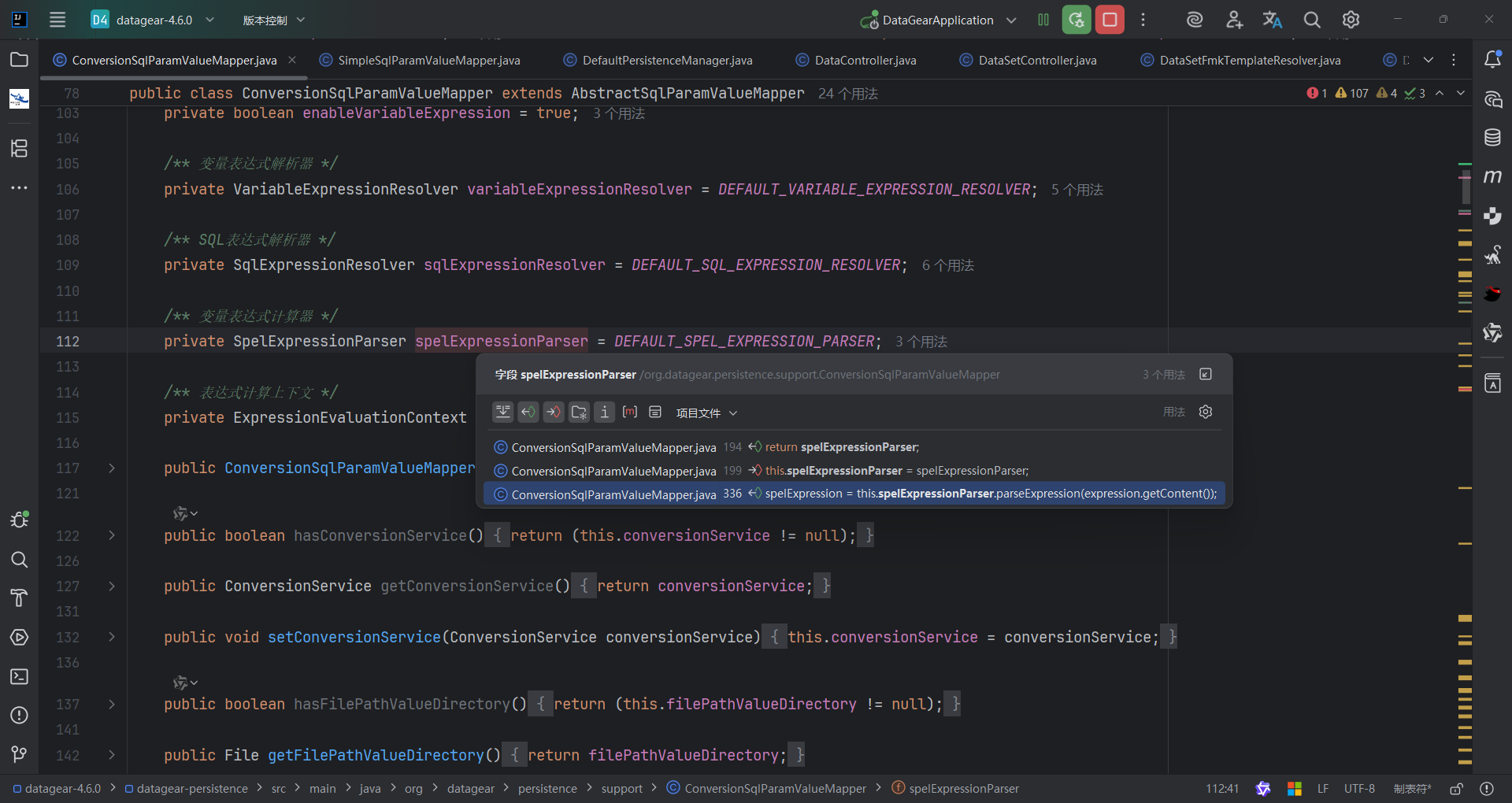Viewport: 1512px width, 803px height.
Task: Open Search Everywhere magnifier in title bar
Action: [x=1311, y=20]
